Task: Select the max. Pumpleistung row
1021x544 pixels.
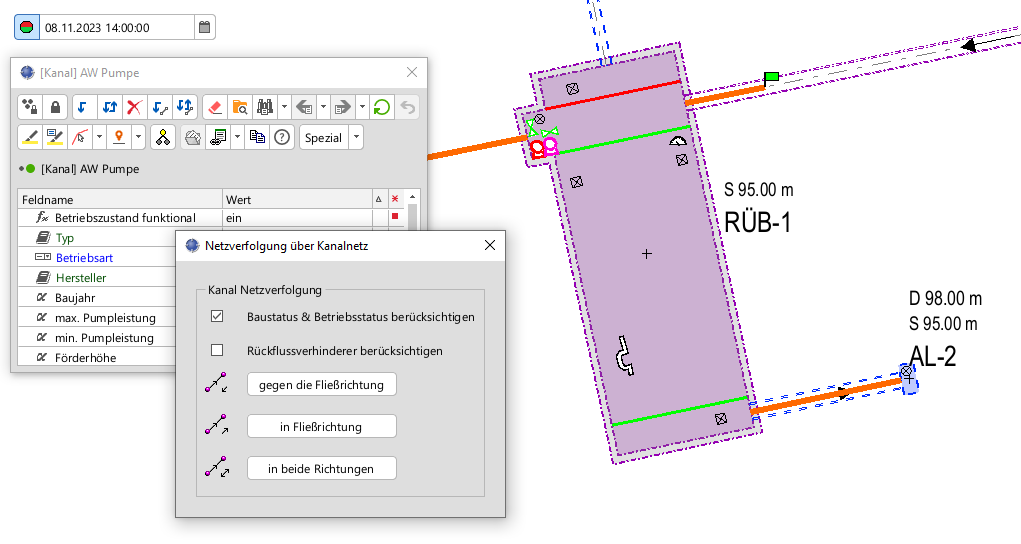Action: pos(97,318)
